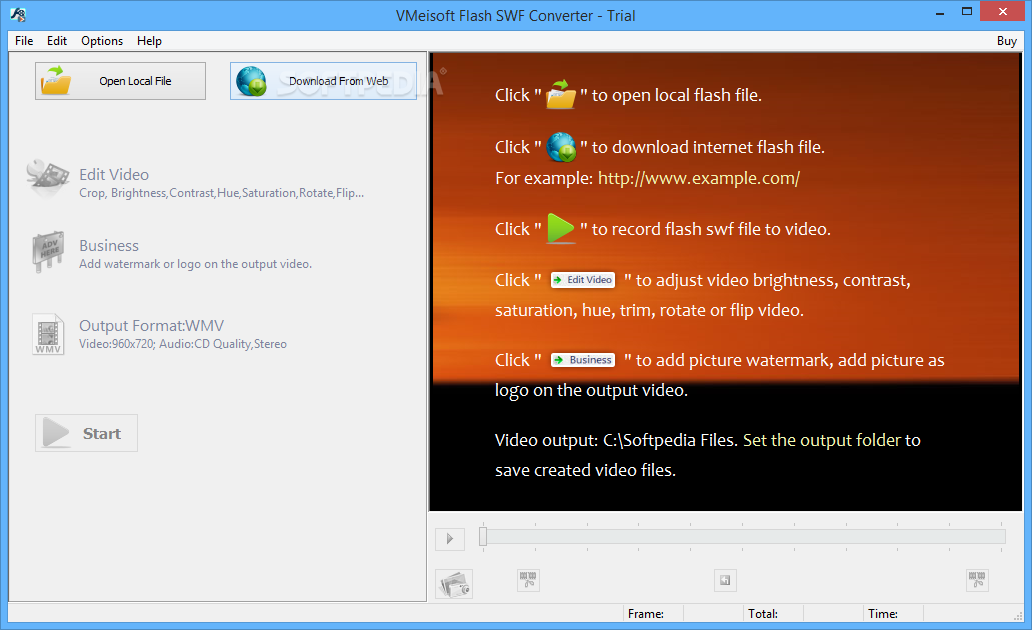The height and width of the screenshot is (630, 1032).
Task: Click the playback timeline track
Action: [x=744, y=537]
